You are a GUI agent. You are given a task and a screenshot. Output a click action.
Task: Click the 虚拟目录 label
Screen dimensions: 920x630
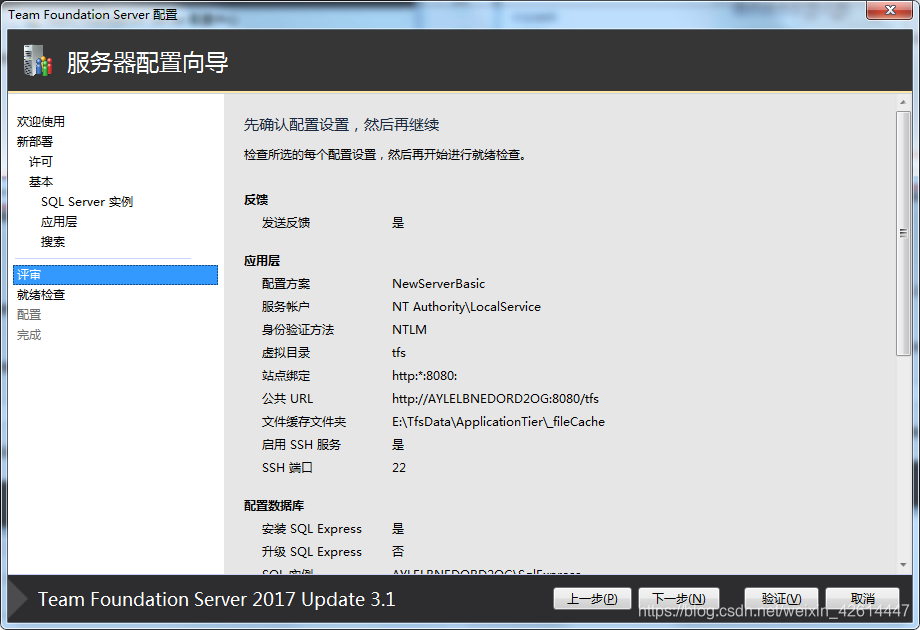pyautogui.click(x=286, y=353)
